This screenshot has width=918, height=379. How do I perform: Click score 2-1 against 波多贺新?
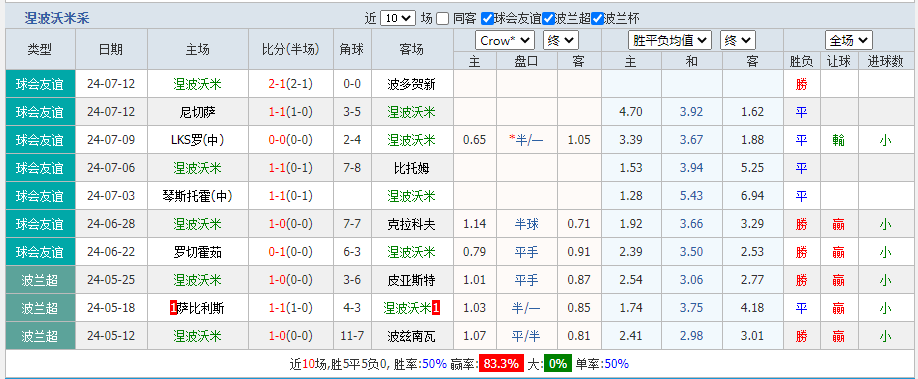pos(276,84)
